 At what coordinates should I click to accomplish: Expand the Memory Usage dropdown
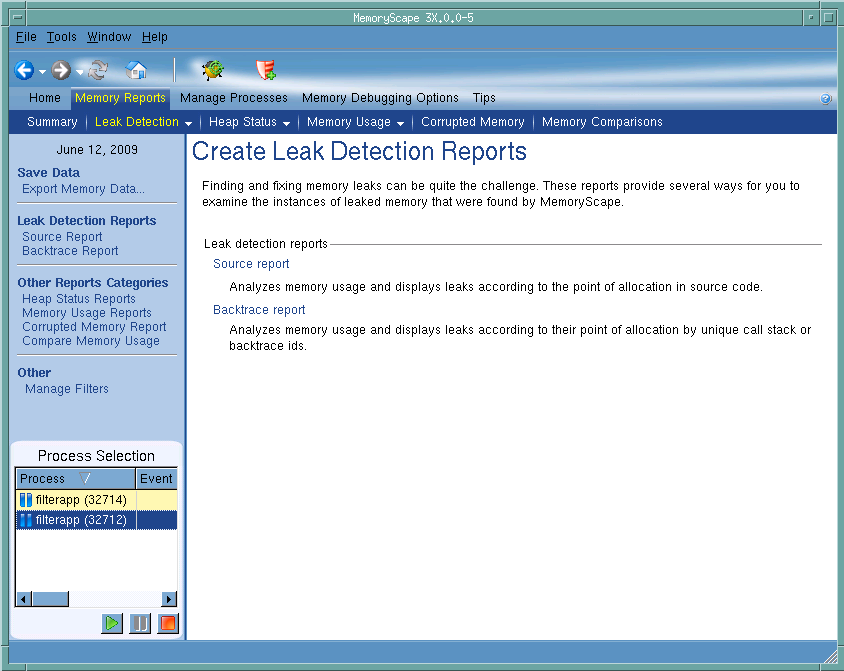point(400,123)
